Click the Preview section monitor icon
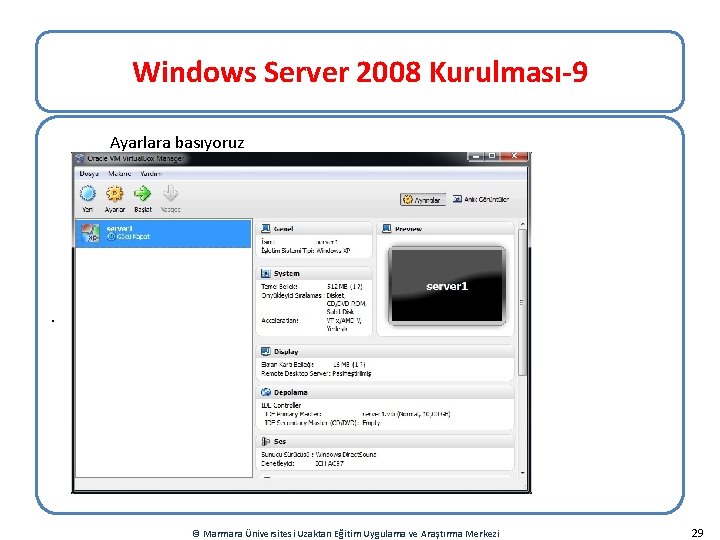Viewport: 720px width, 540px height. tap(387, 228)
